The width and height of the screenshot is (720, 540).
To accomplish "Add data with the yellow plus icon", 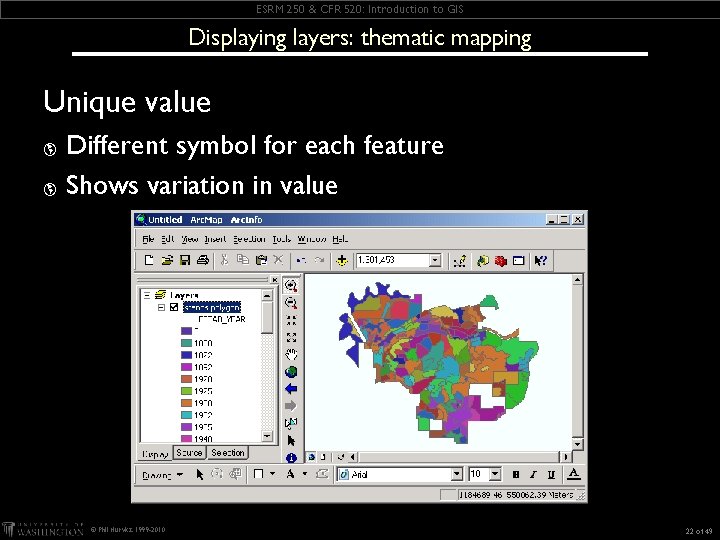I will tap(342, 261).
